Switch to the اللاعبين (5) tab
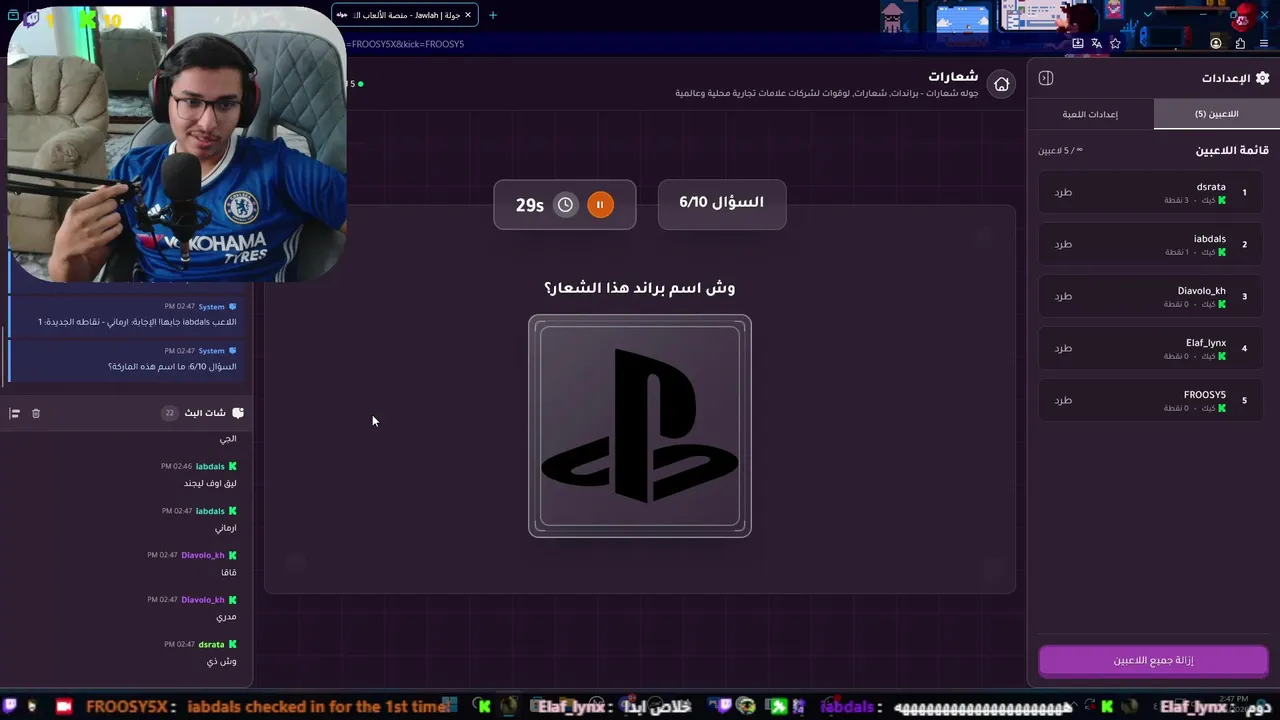 point(1216,114)
